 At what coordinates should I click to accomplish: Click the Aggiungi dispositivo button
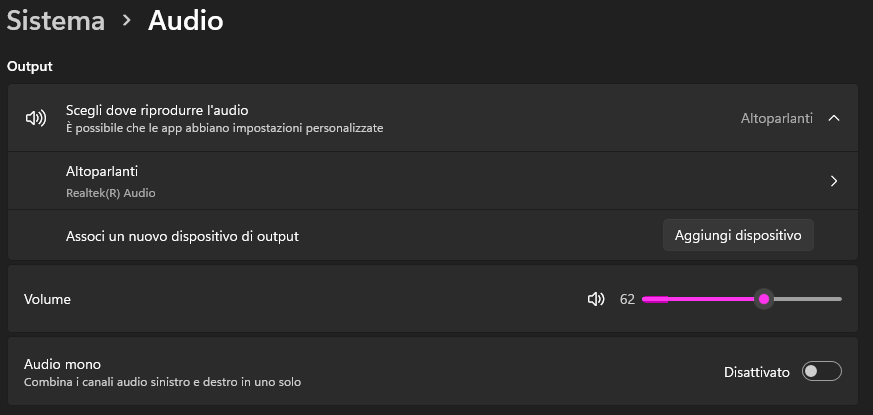pyautogui.click(x=738, y=235)
